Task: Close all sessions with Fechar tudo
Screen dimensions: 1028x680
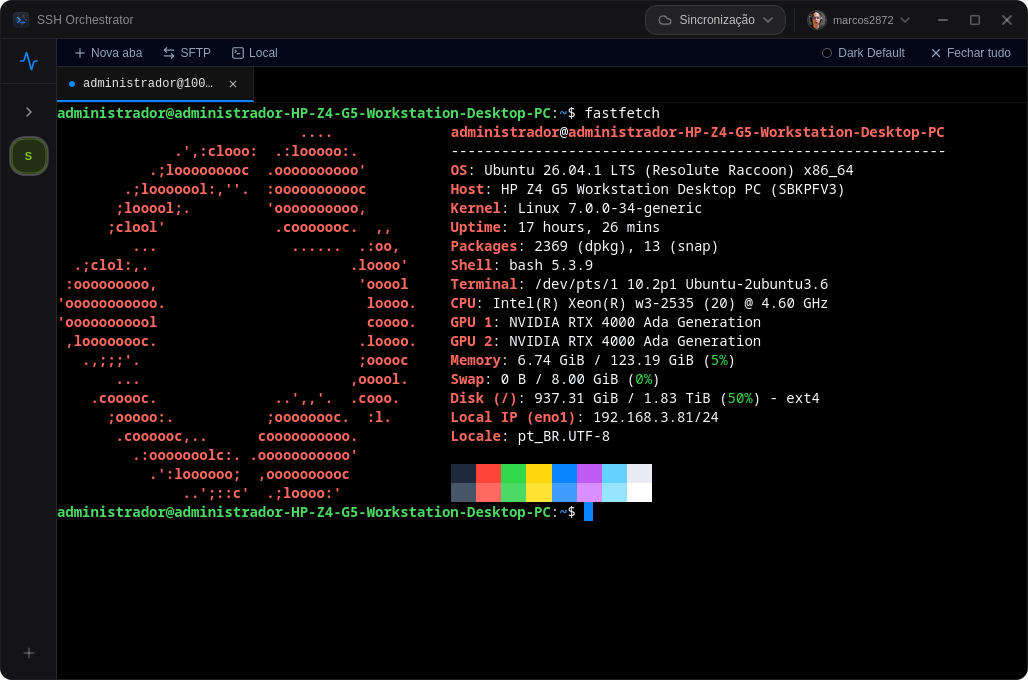Action: click(x=971, y=53)
